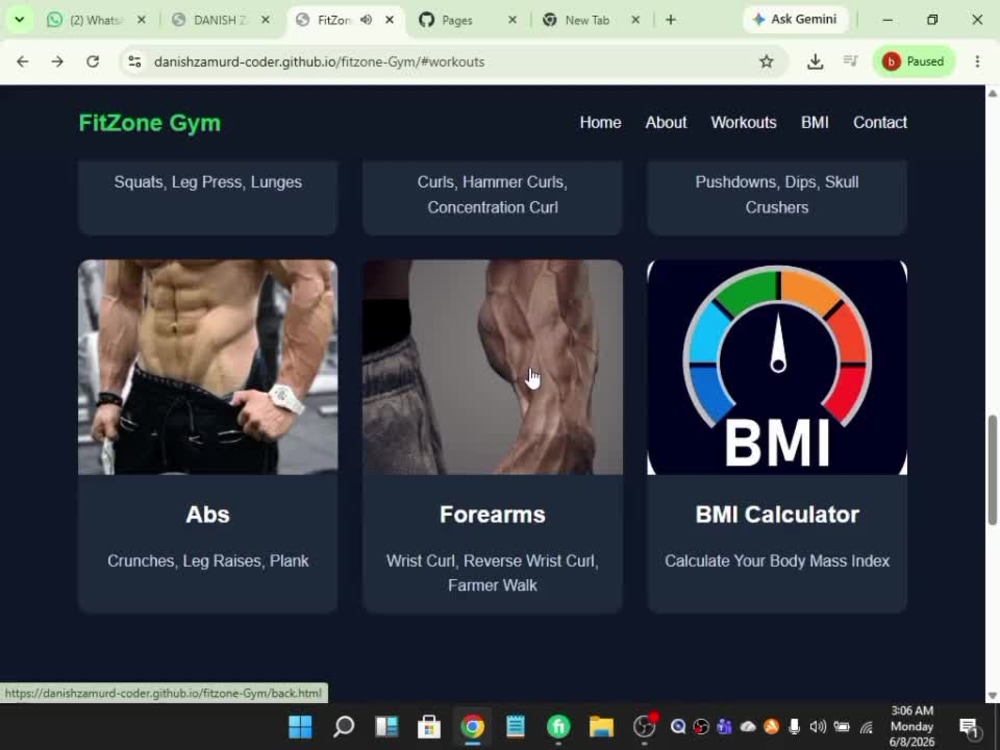The image size is (1000, 750).
Task: Click the Abs card title
Action: [x=208, y=515]
